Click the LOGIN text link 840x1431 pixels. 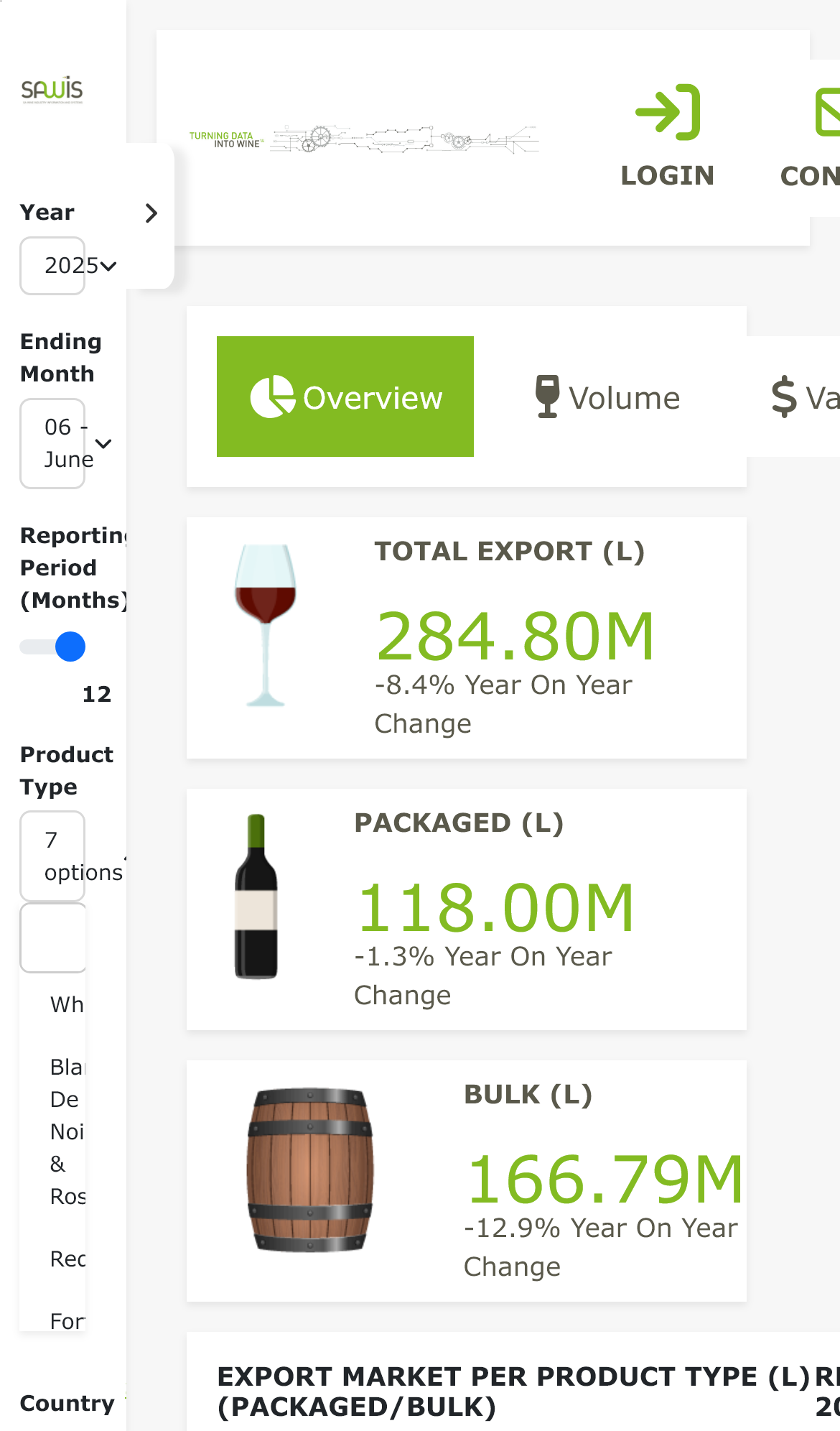pos(668,175)
